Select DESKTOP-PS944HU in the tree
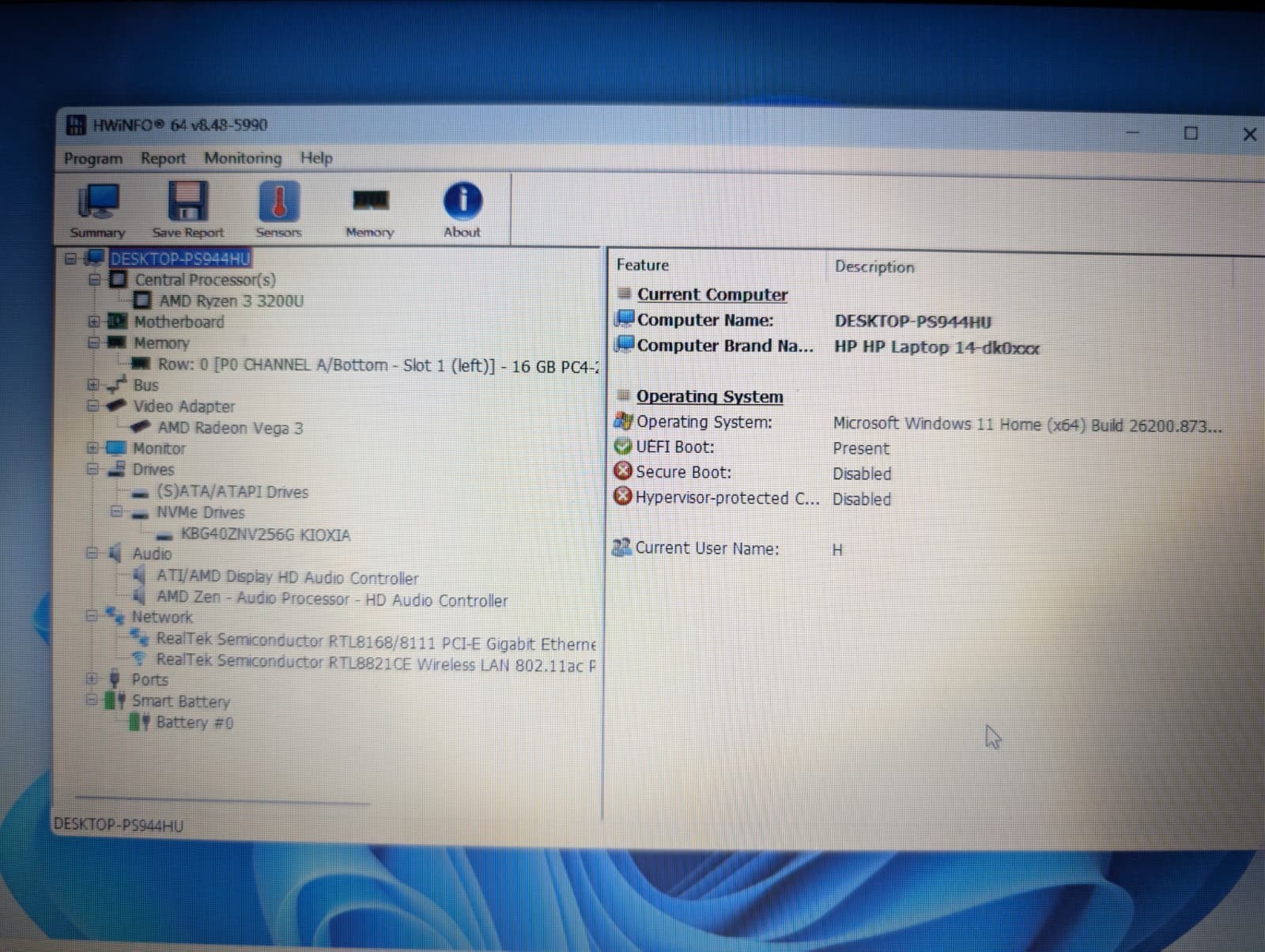 click(x=179, y=259)
